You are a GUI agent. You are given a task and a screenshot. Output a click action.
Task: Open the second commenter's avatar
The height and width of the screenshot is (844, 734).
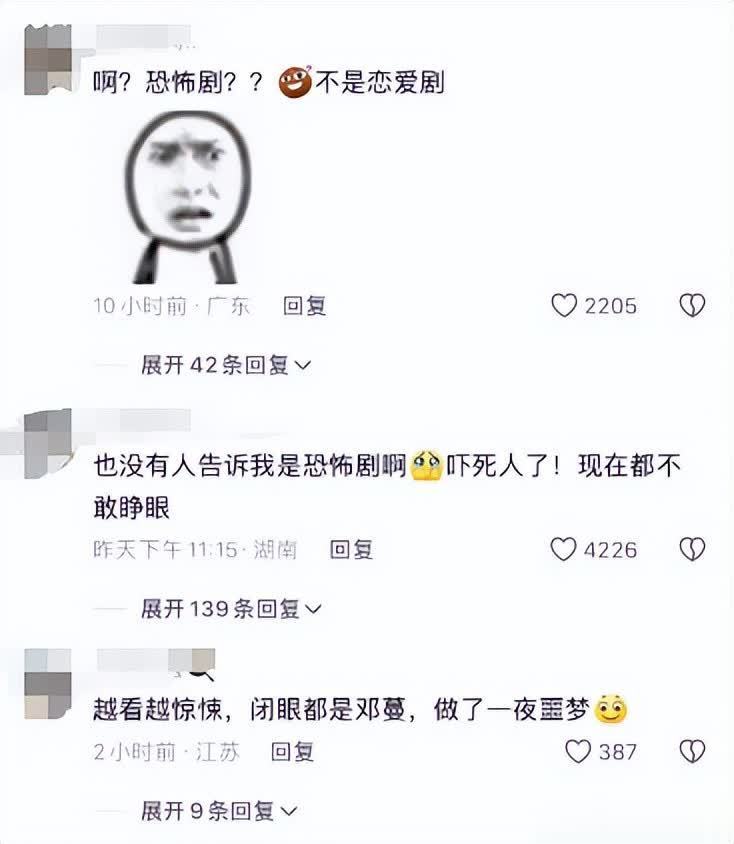click(x=48, y=444)
